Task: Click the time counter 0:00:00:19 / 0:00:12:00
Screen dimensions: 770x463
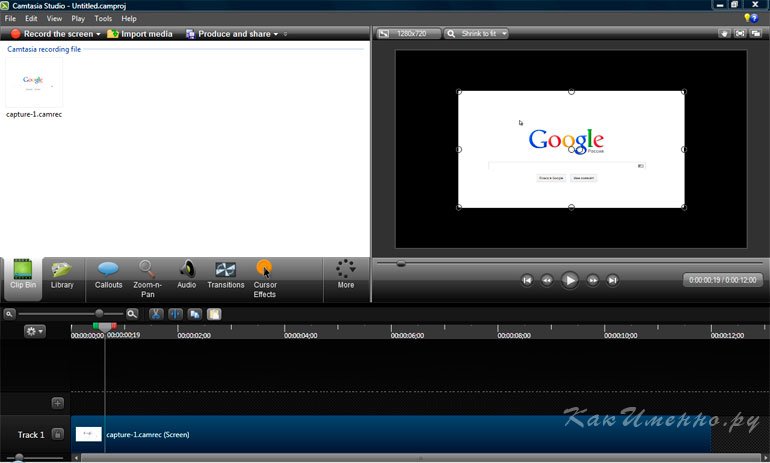Action: [x=722, y=280]
